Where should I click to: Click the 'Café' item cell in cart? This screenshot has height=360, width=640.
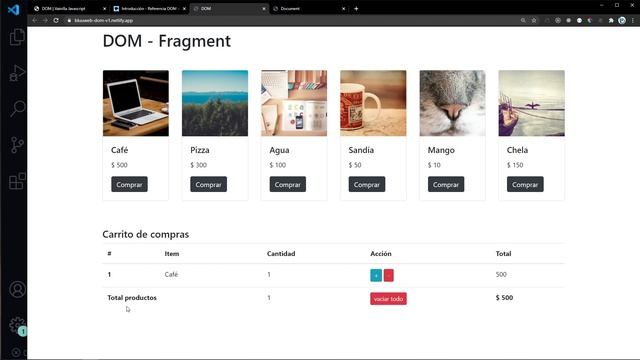coord(171,274)
